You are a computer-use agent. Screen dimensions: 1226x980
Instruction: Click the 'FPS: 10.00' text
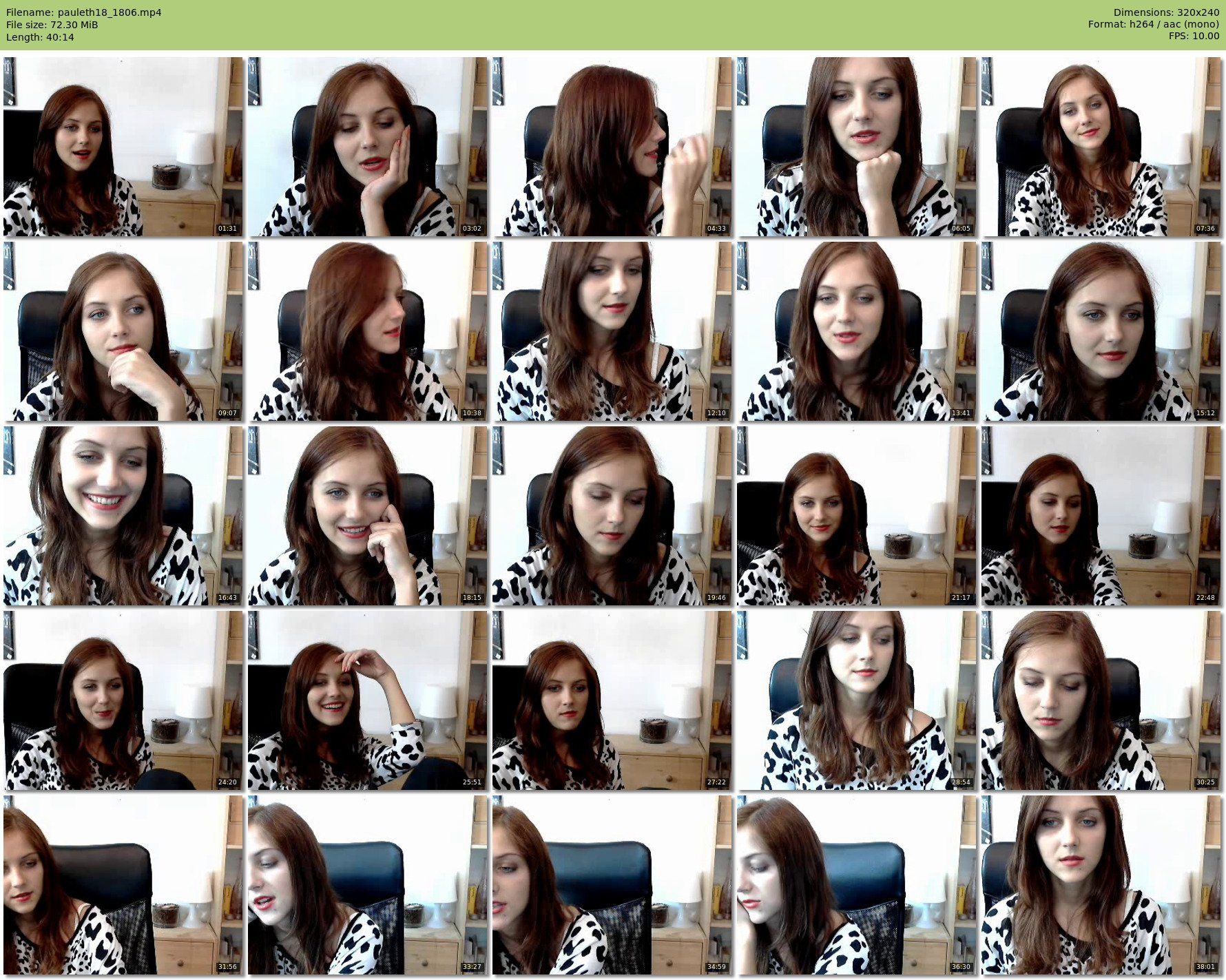(1194, 37)
